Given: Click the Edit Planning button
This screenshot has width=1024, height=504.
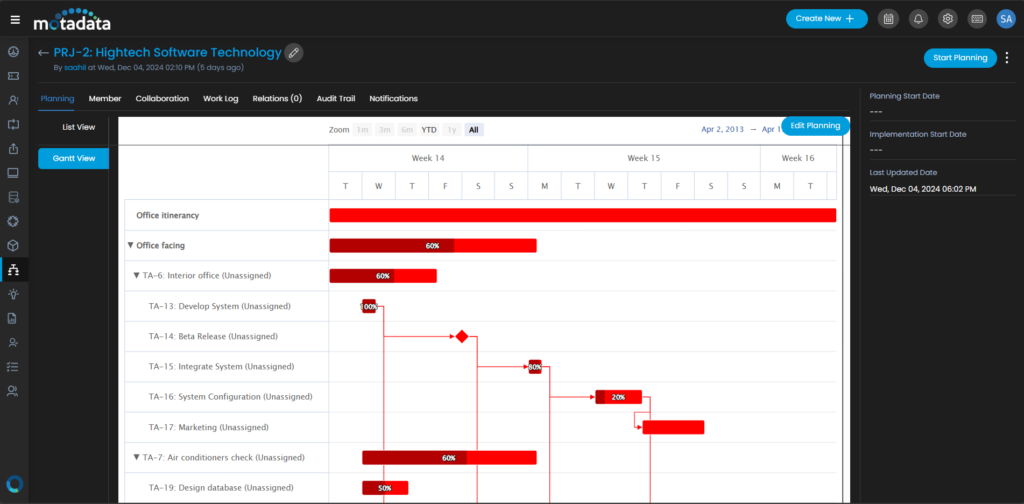Looking at the screenshot, I should tap(815, 125).
